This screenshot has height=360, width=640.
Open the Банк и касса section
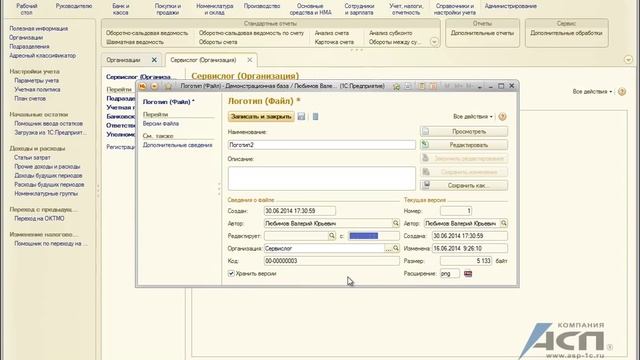(121, 9)
